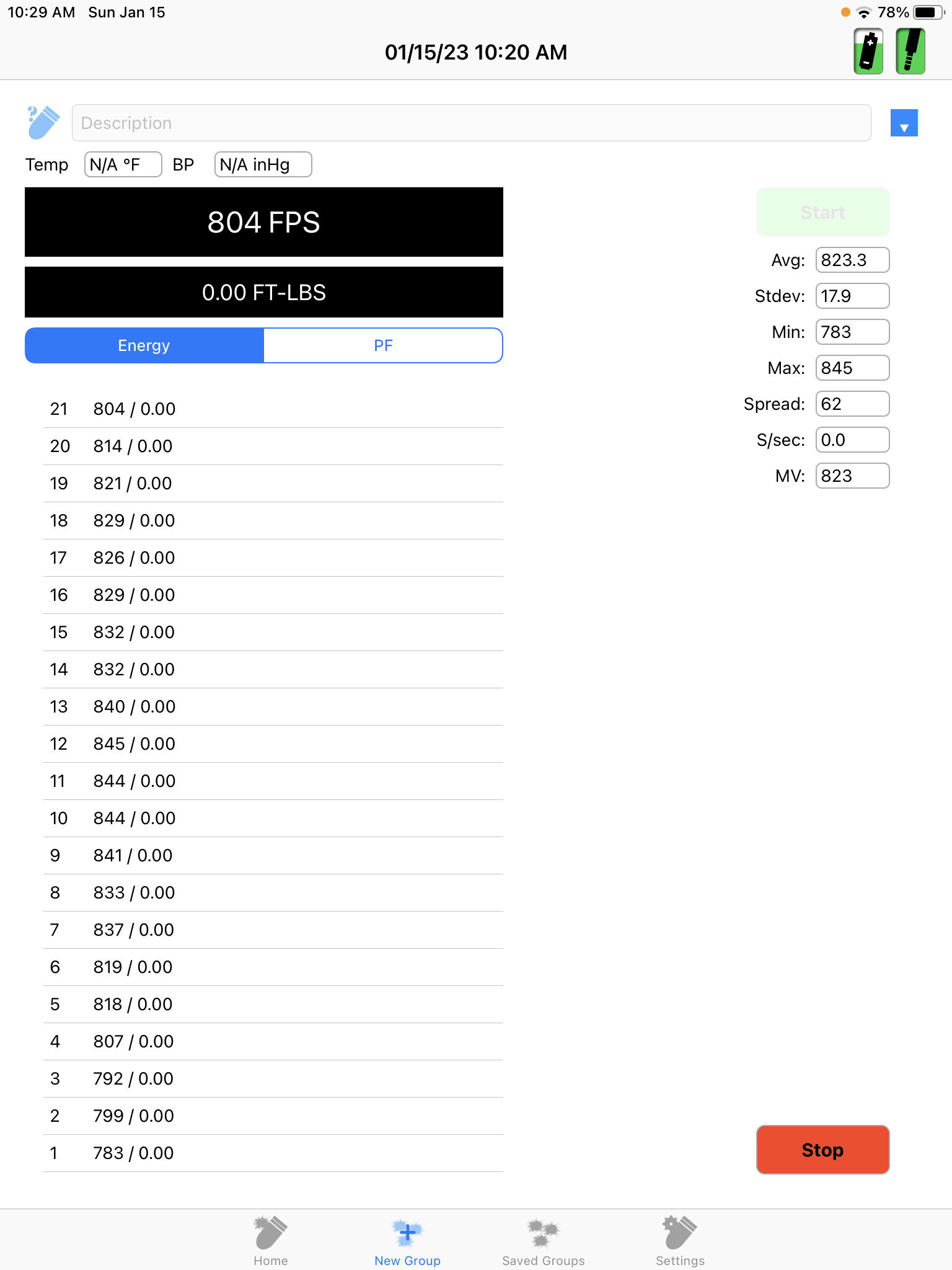Image resolution: width=952 pixels, height=1270 pixels.
Task: Select shot 21 row with 804 fps
Action: click(x=273, y=409)
